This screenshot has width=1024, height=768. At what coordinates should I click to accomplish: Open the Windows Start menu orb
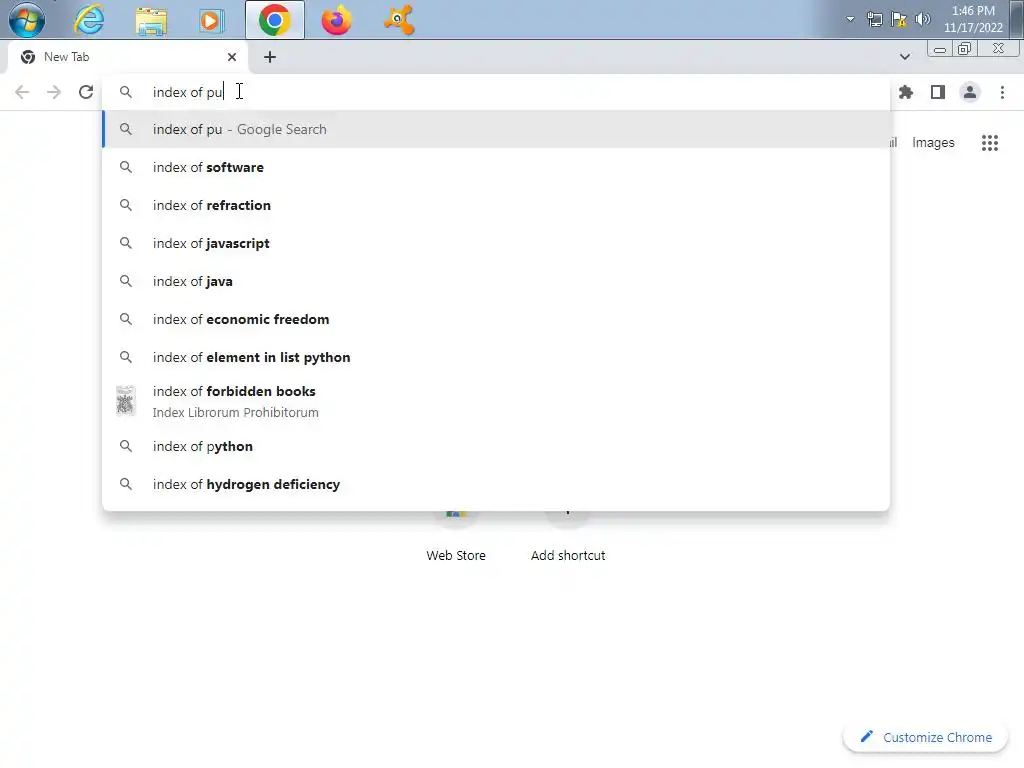(x=27, y=19)
